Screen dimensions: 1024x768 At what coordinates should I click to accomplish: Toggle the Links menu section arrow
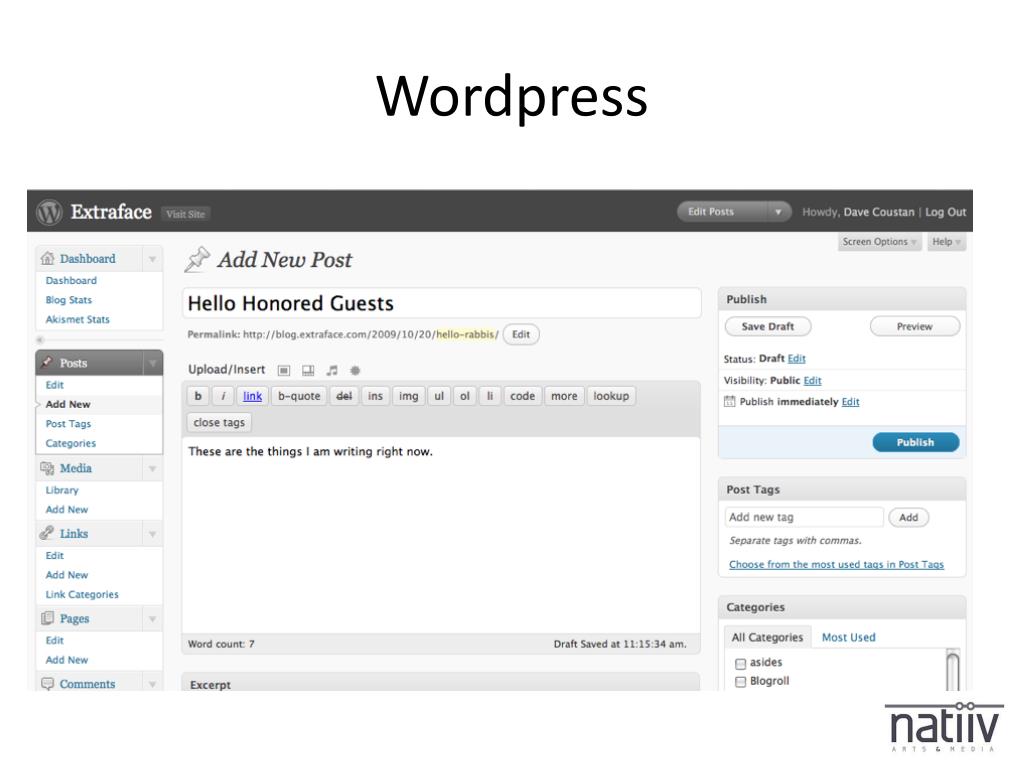(x=152, y=534)
